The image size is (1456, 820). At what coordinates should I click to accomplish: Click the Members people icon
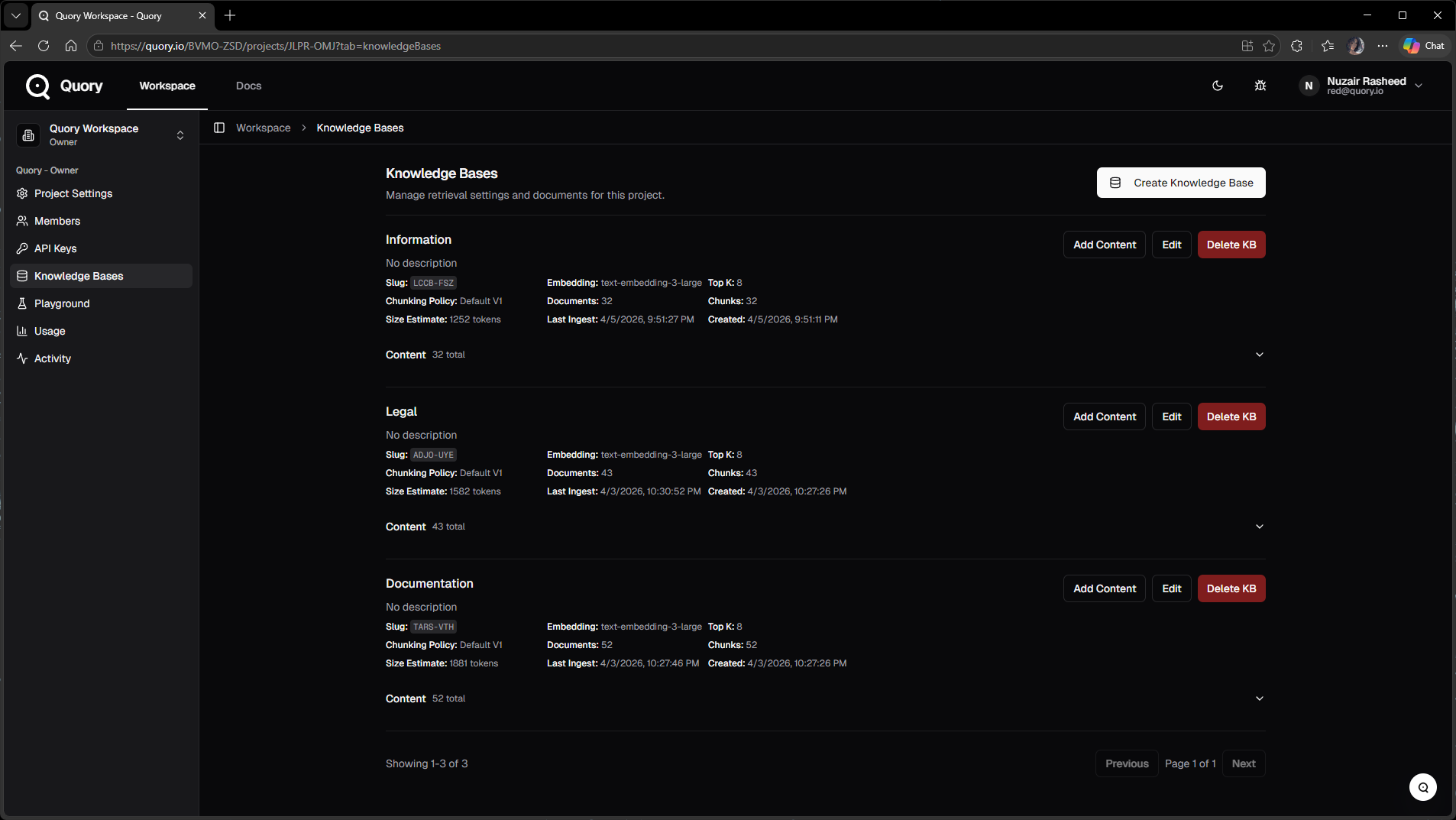pos(22,221)
